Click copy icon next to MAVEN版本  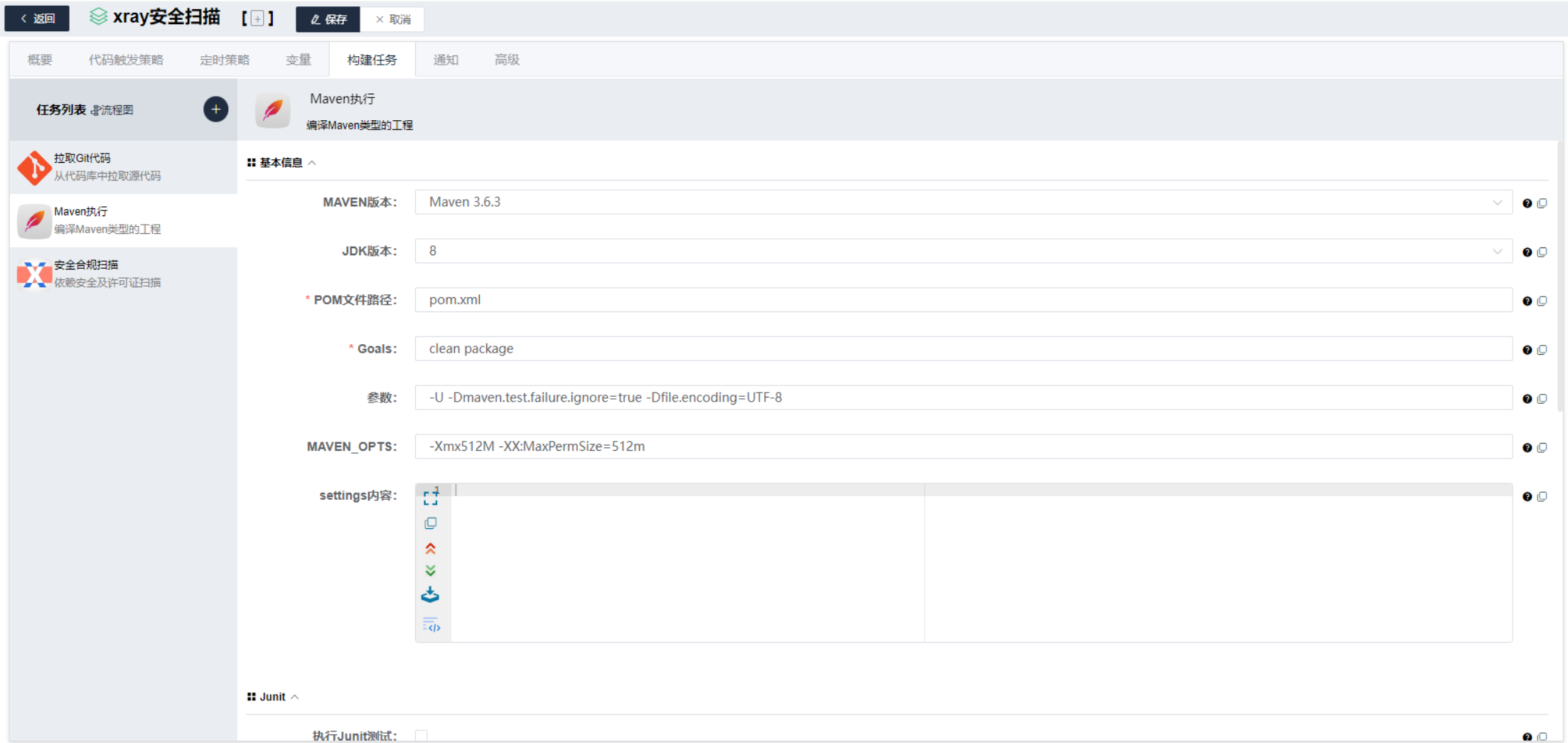(1542, 203)
